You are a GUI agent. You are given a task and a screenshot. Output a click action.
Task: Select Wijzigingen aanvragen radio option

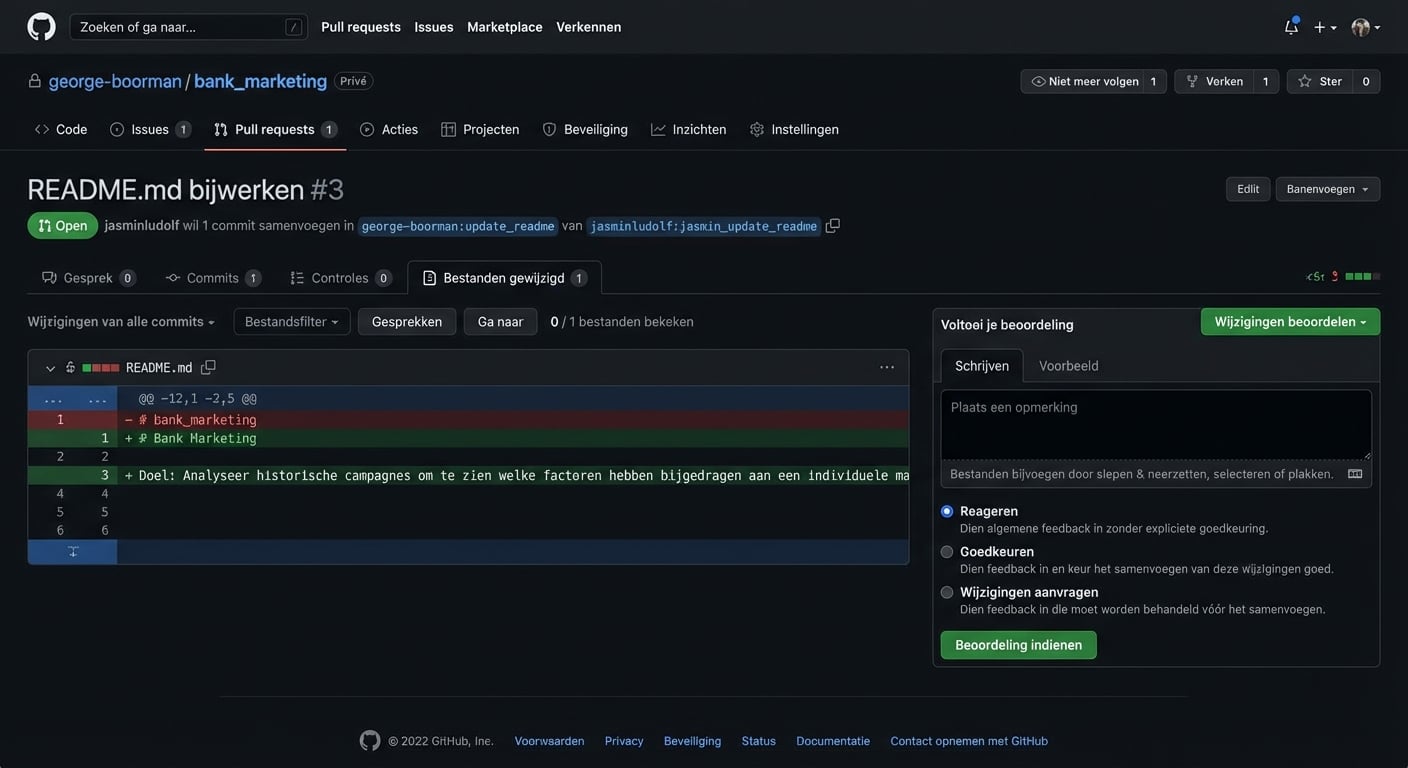947,592
